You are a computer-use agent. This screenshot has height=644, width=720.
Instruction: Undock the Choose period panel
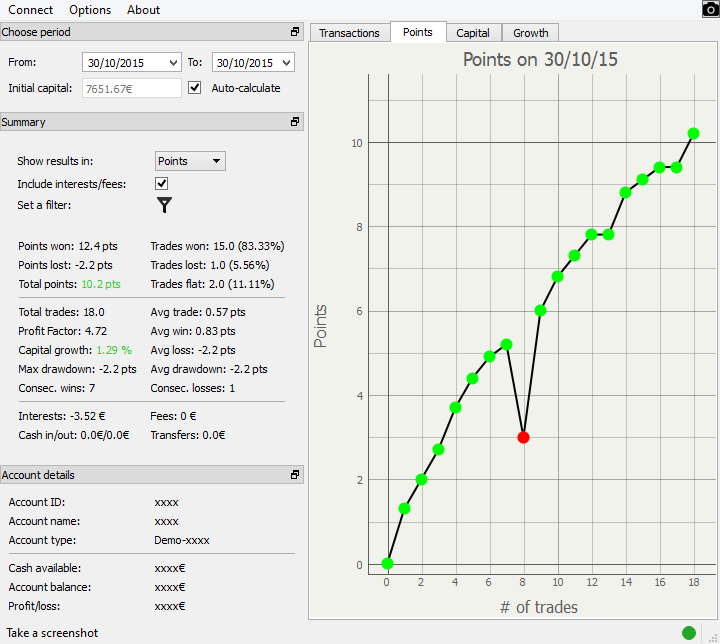pos(295,32)
